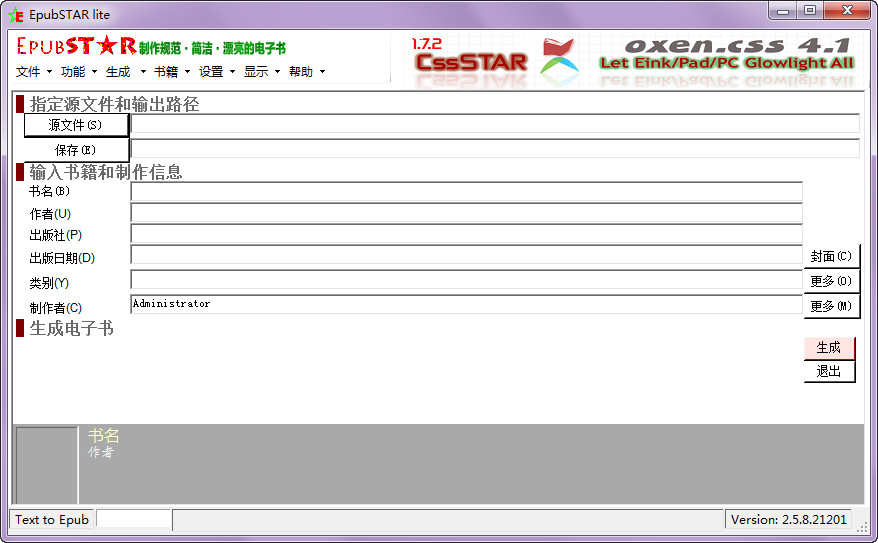This screenshot has height=543, width=878.
Task: Expand arrow beside 生成 in the menu bar
Action: 143,72
